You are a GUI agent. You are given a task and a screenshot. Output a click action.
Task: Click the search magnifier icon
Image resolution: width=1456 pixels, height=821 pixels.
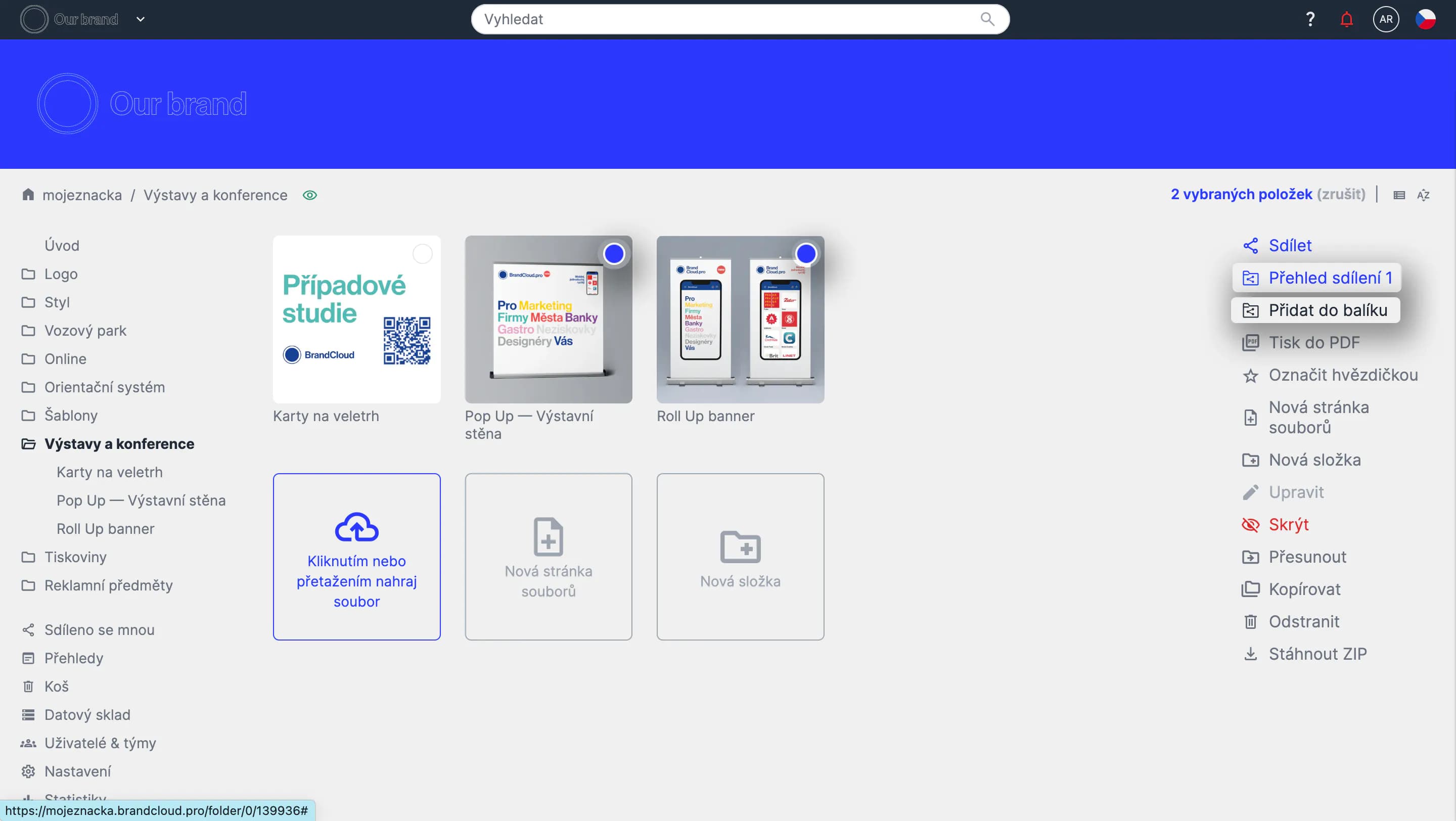987,19
